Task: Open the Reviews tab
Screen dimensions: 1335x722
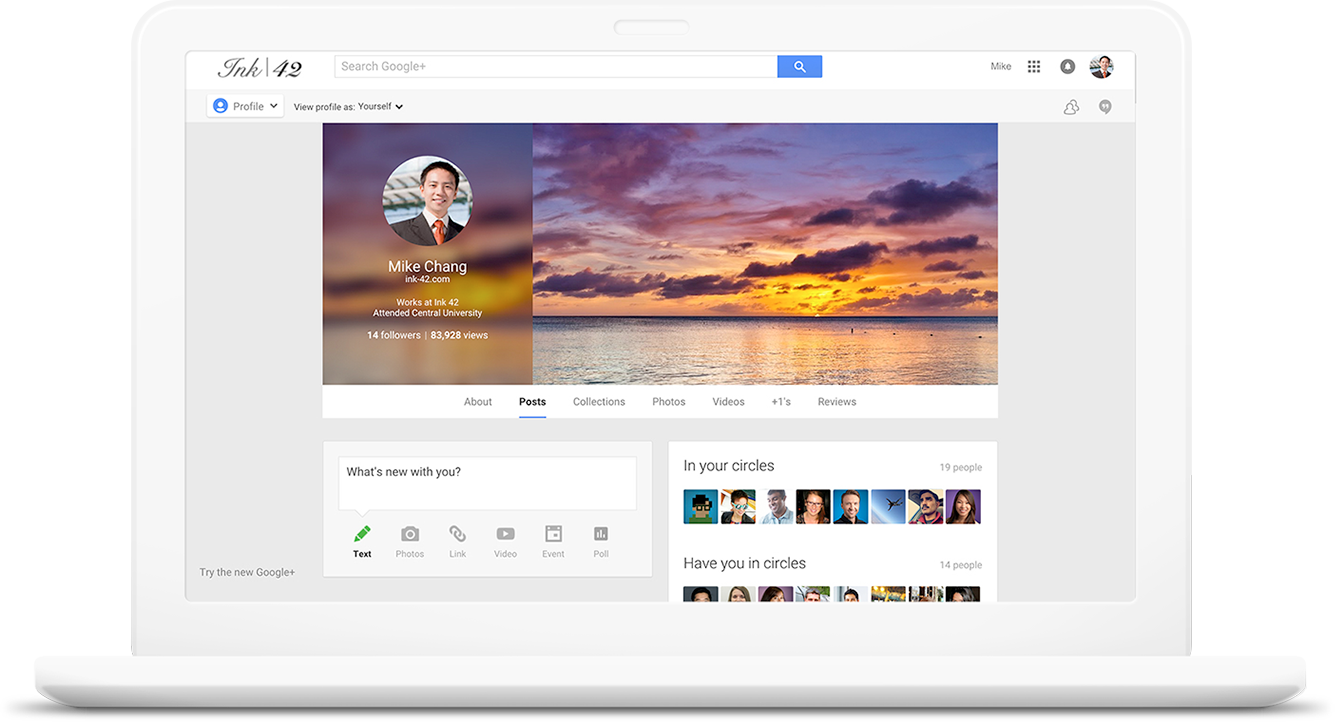Action: coord(836,401)
